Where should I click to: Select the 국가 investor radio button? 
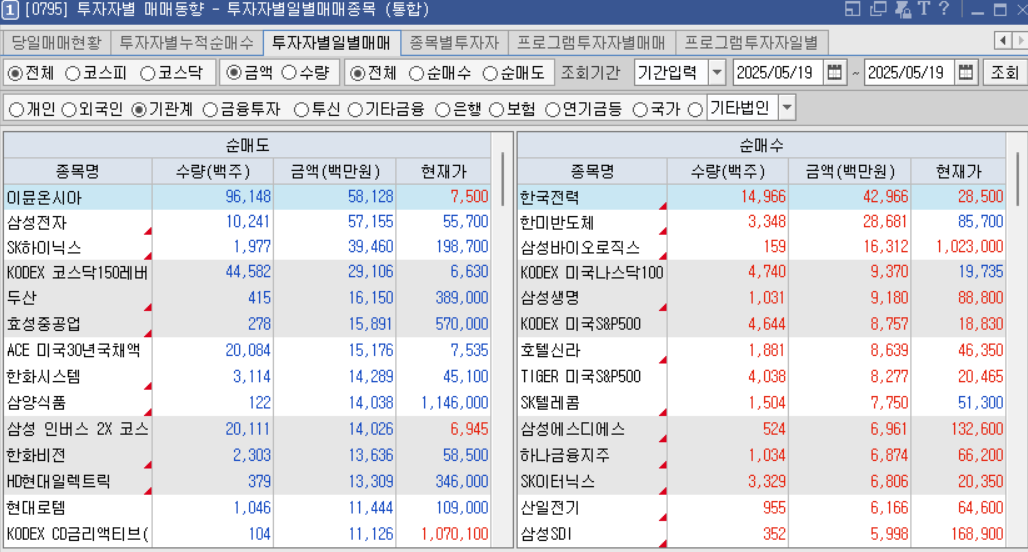click(639, 110)
